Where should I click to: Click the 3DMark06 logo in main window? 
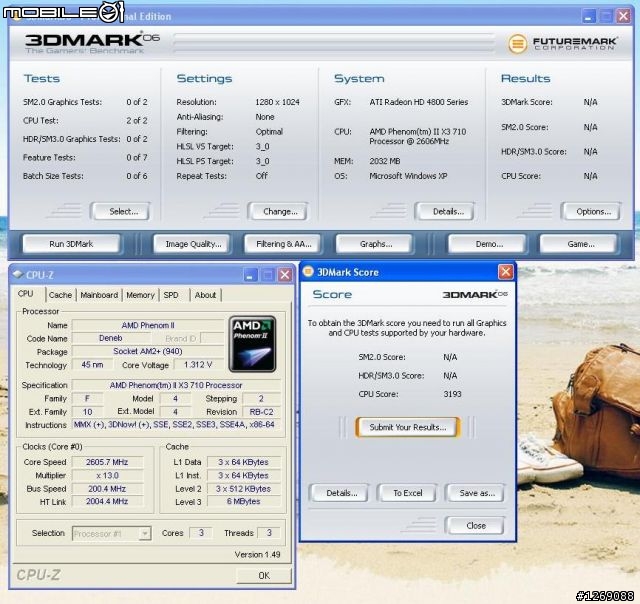click(92, 43)
